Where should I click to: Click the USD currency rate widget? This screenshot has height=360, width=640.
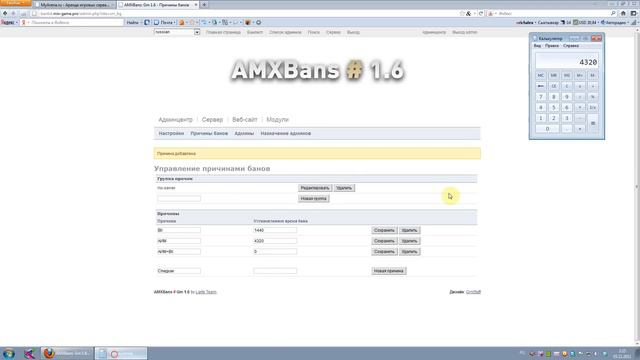(585, 22)
